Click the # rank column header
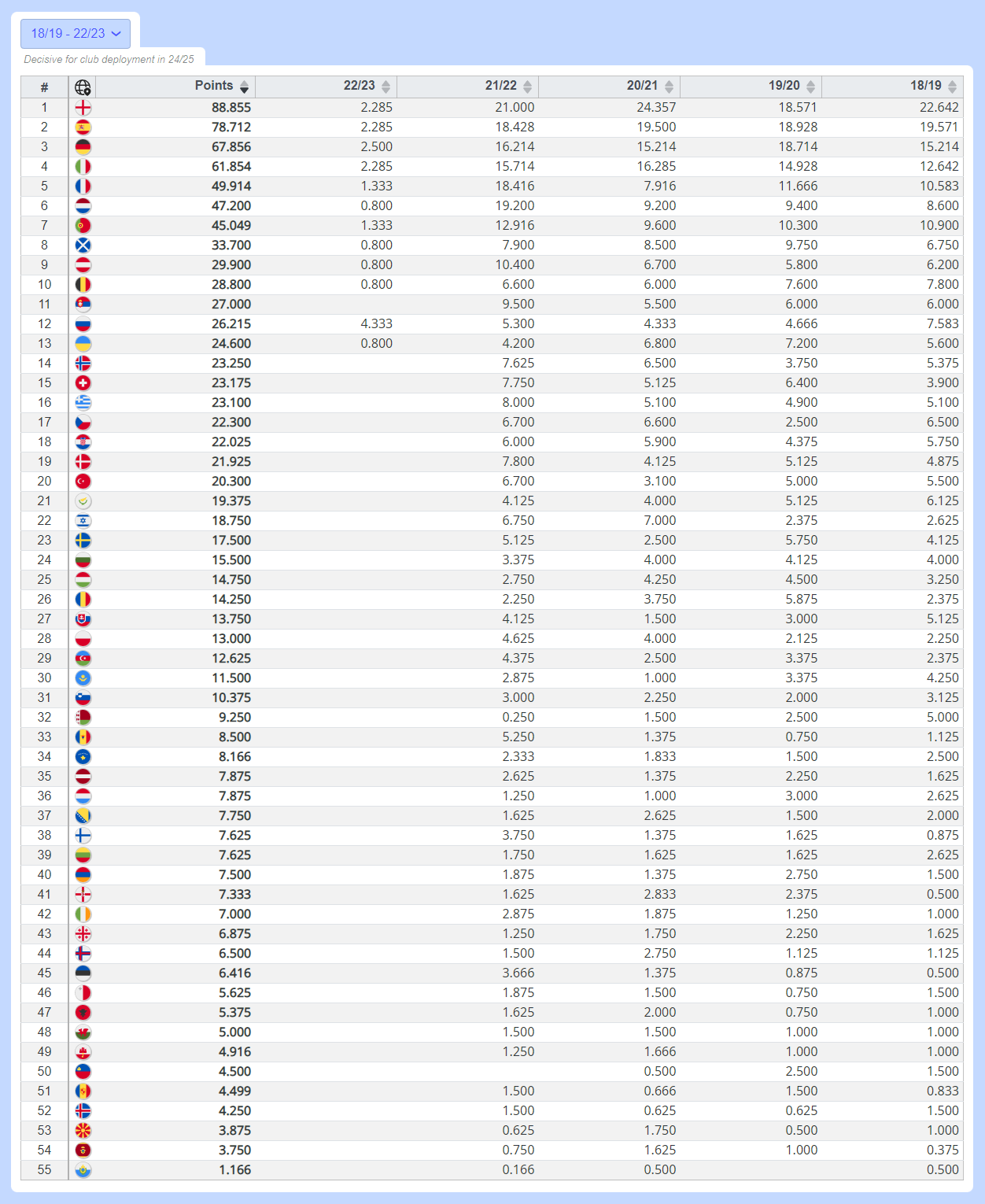985x1204 pixels. [44, 87]
